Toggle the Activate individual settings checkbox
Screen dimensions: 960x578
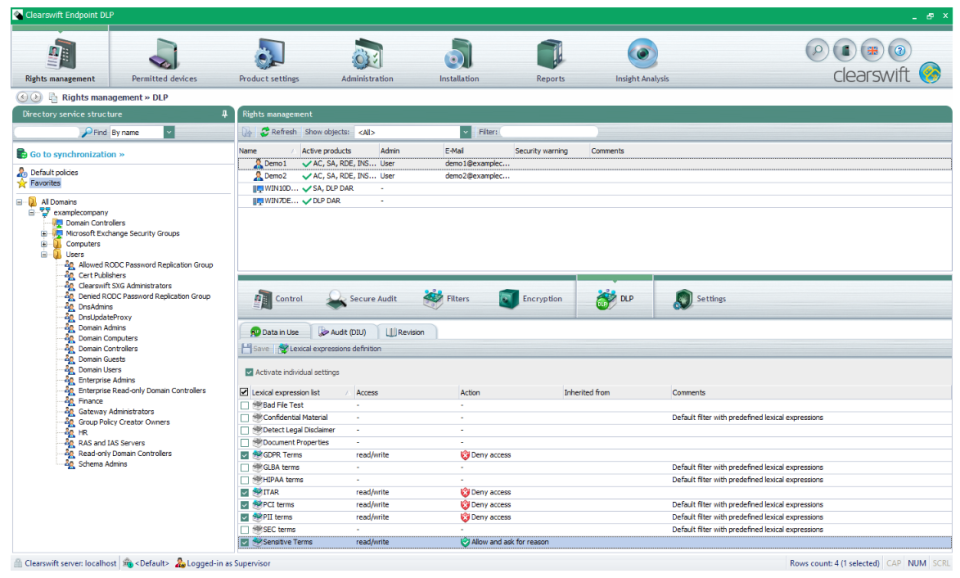click(249, 372)
